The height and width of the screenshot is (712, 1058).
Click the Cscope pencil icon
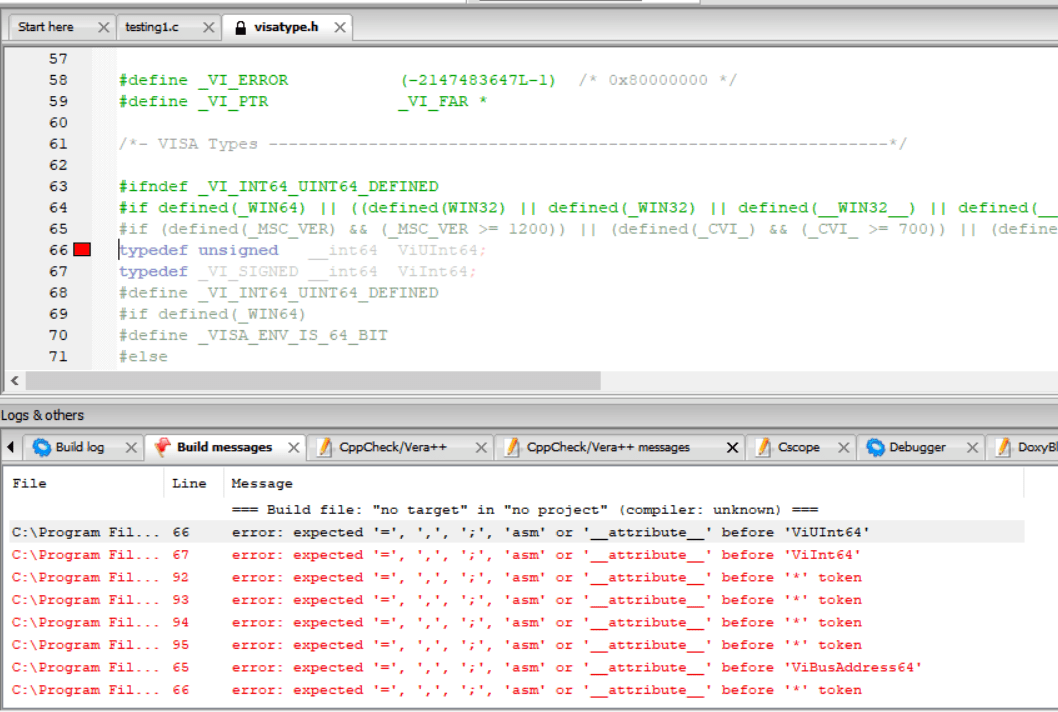click(x=763, y=447)
